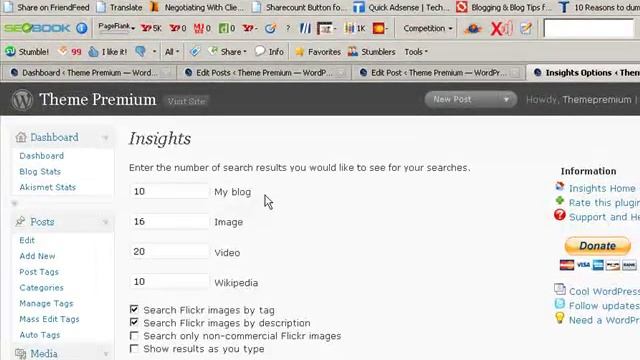The height and width of the screenshot is (360, 640).
Task: Uncheck Search Flickr images by description
Action: tap(134, 322)
